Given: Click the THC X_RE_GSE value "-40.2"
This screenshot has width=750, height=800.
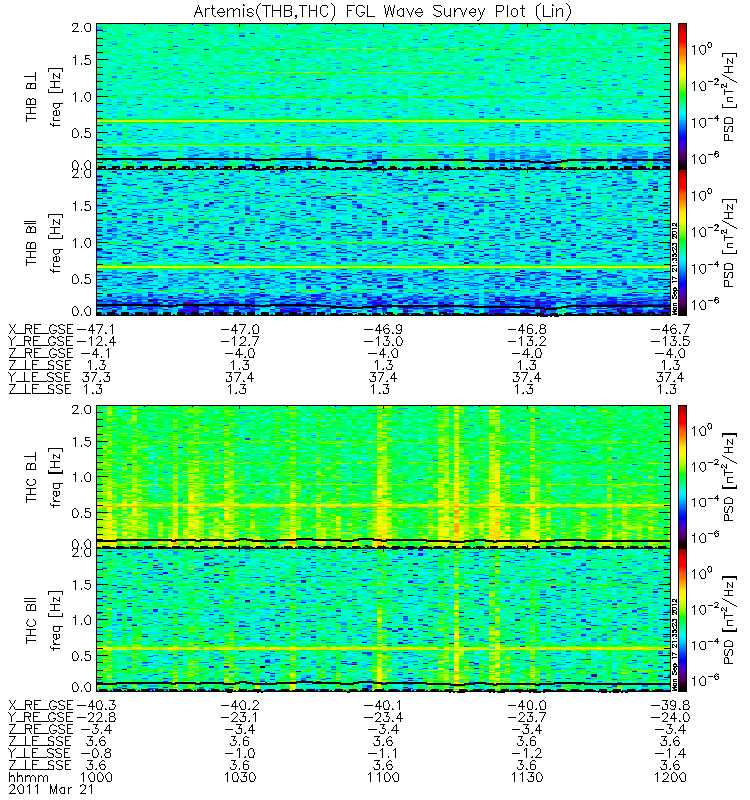Looking at the screenshot, I should click(240, 705).
